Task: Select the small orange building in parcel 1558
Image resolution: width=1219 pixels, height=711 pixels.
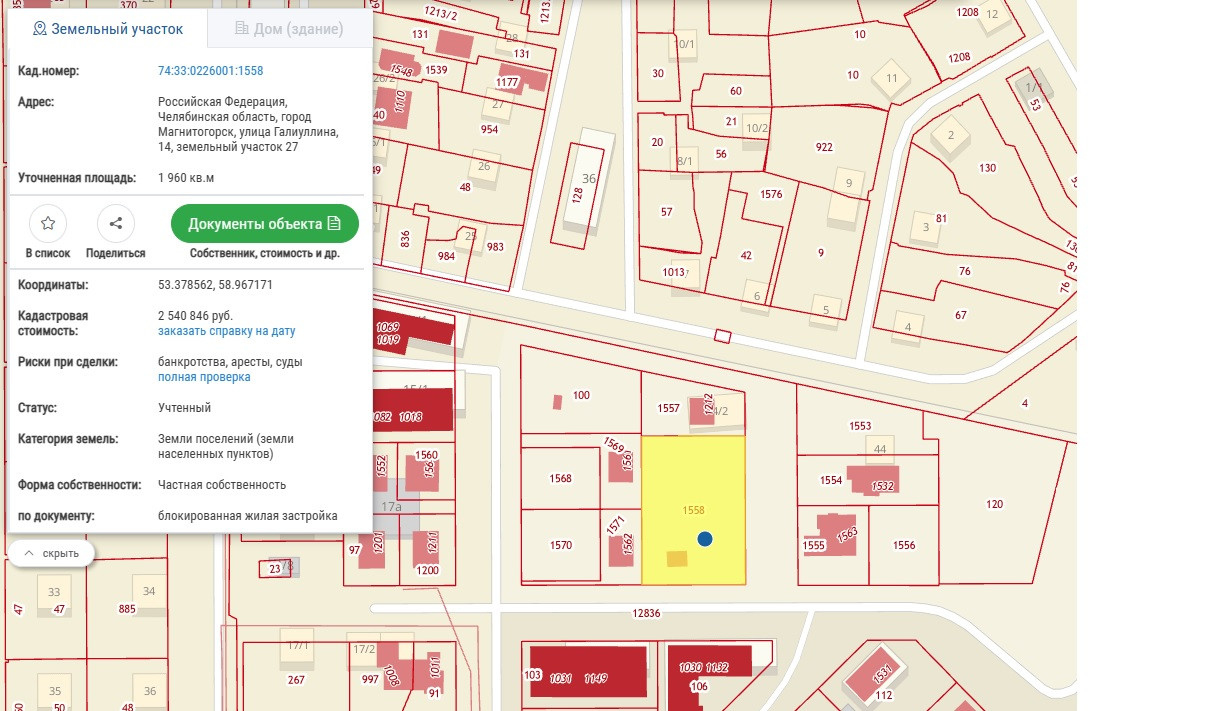Action: click(677, 559)
